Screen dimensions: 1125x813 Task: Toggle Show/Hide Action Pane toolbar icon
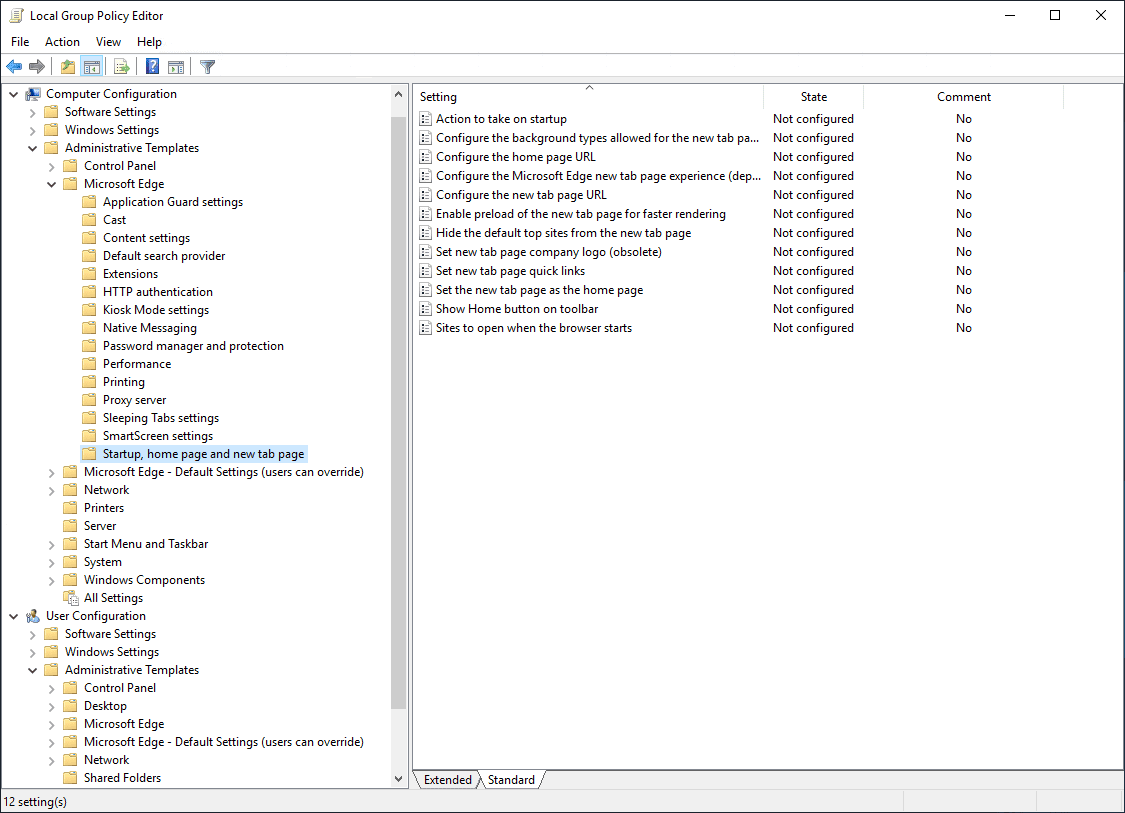(176, 67)
